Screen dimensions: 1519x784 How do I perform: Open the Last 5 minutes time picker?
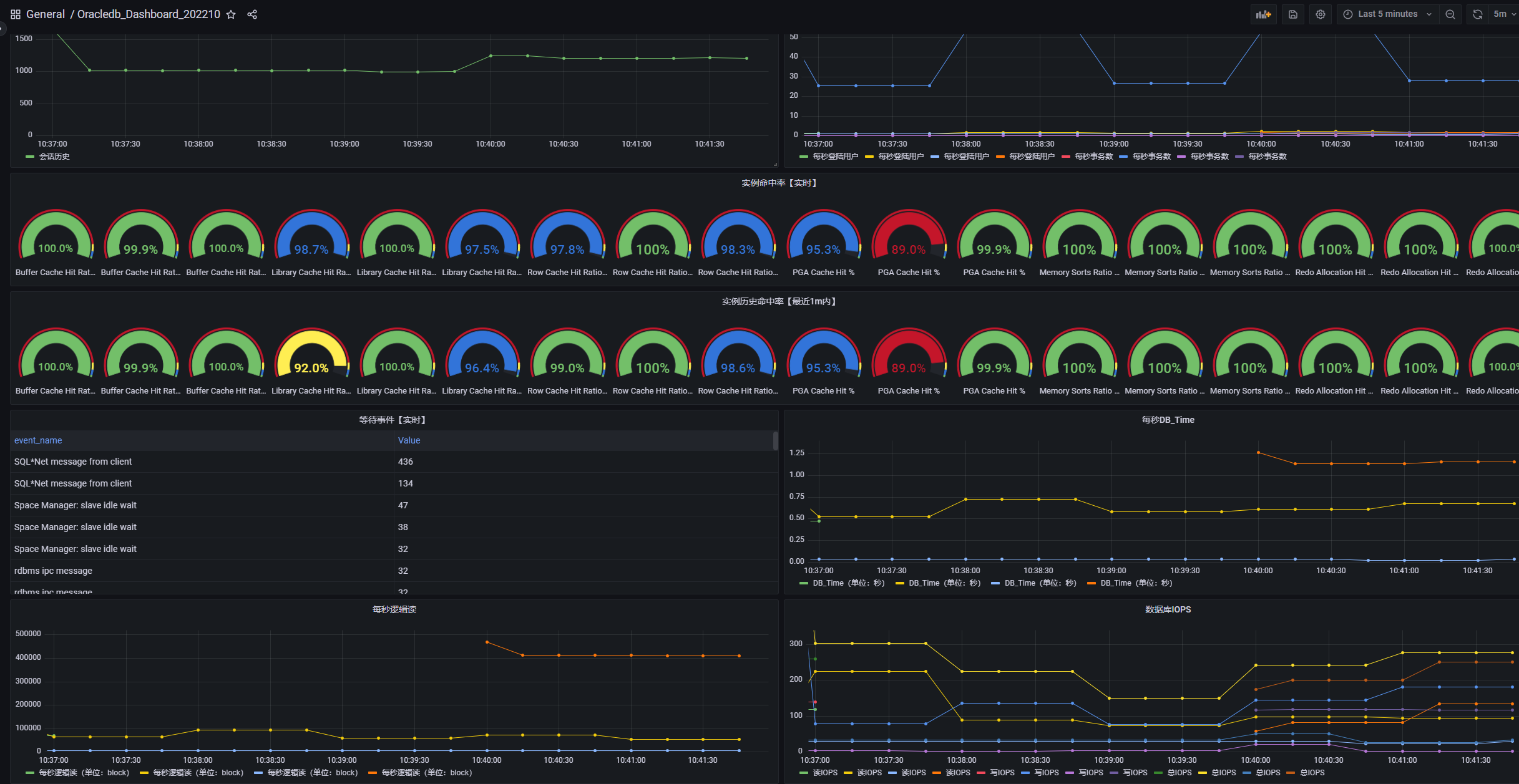click(1388, 14)
